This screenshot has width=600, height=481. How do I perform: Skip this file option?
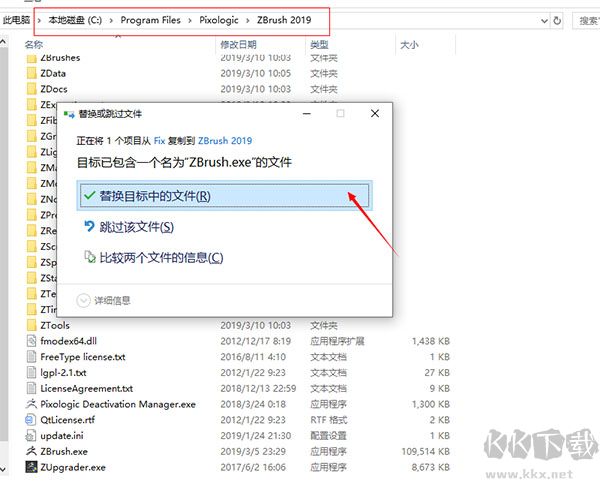[x=129, y=227]
